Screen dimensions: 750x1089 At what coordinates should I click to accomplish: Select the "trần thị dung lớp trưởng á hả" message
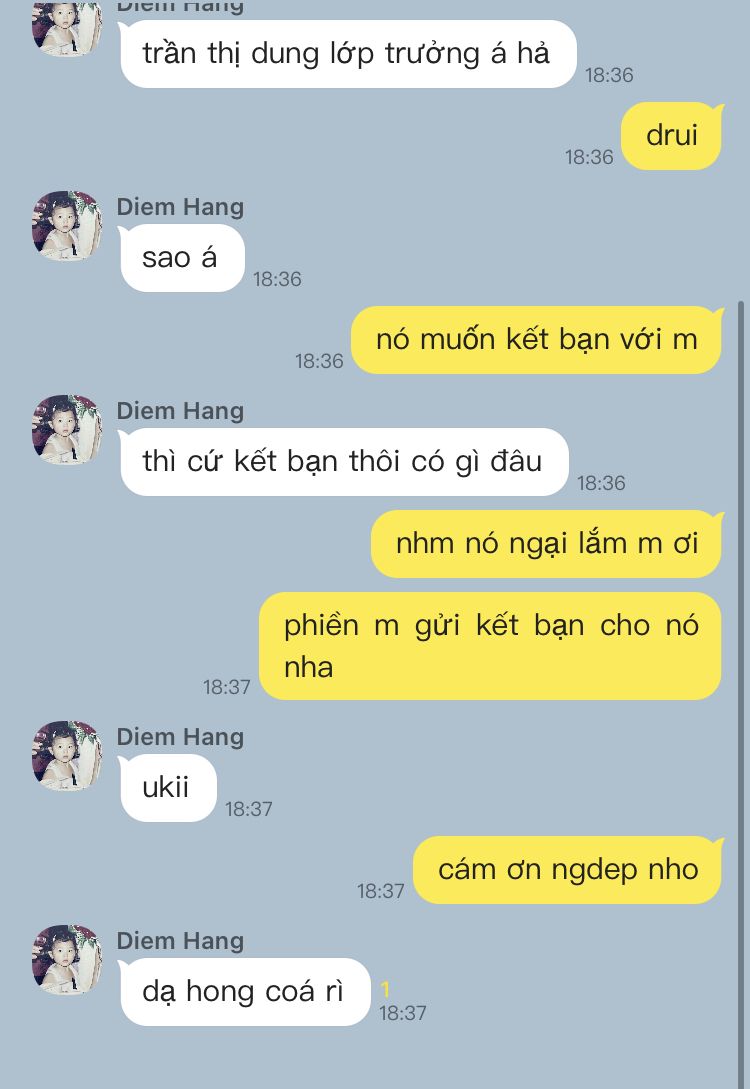[348, 54]
